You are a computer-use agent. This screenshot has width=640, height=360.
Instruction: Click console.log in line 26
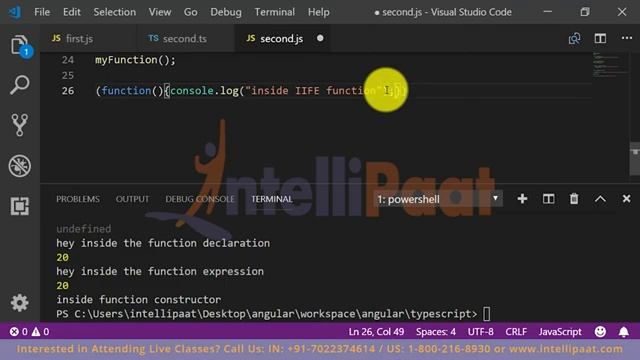click(204, 91)
